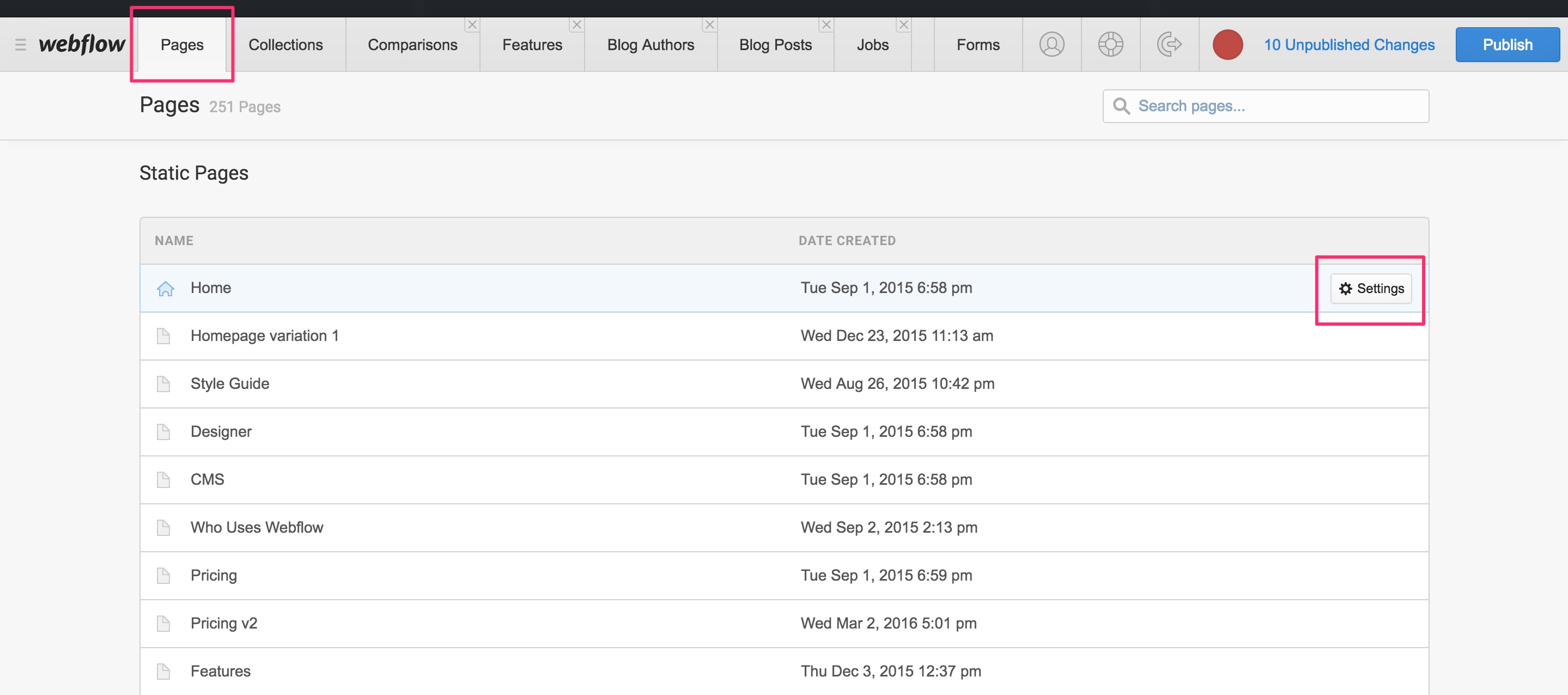Focus the Search pages field

tap(1266, 106)
